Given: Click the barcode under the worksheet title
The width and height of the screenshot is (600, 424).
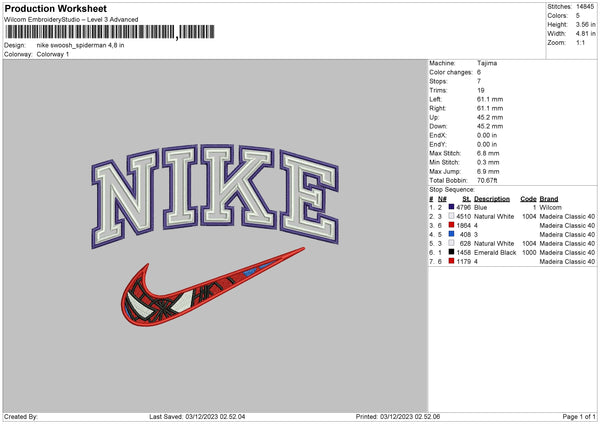Looking at the screenshot, I should tap(110, 32).
